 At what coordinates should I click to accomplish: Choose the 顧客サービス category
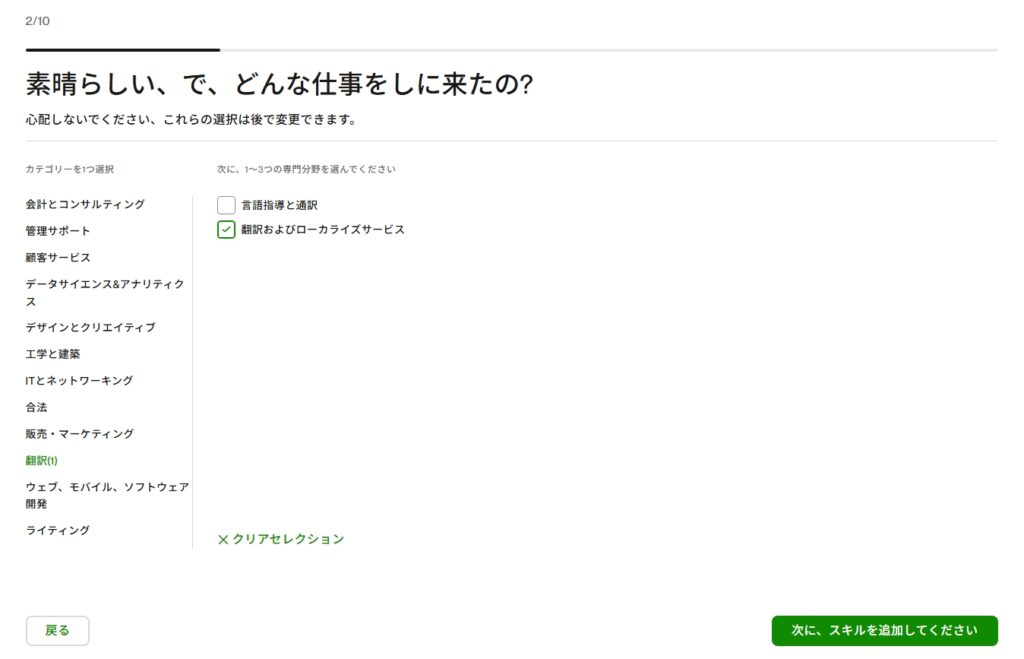pos(58,257)
